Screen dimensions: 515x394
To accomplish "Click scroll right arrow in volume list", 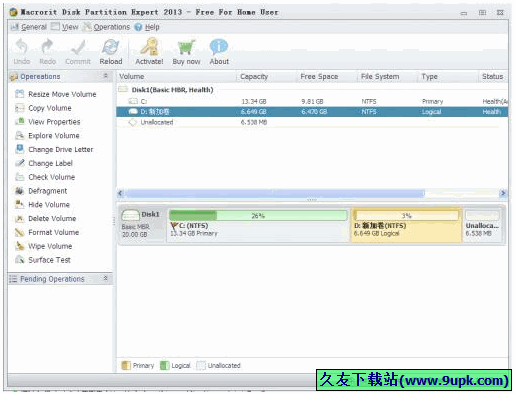I will click(503, 193).
